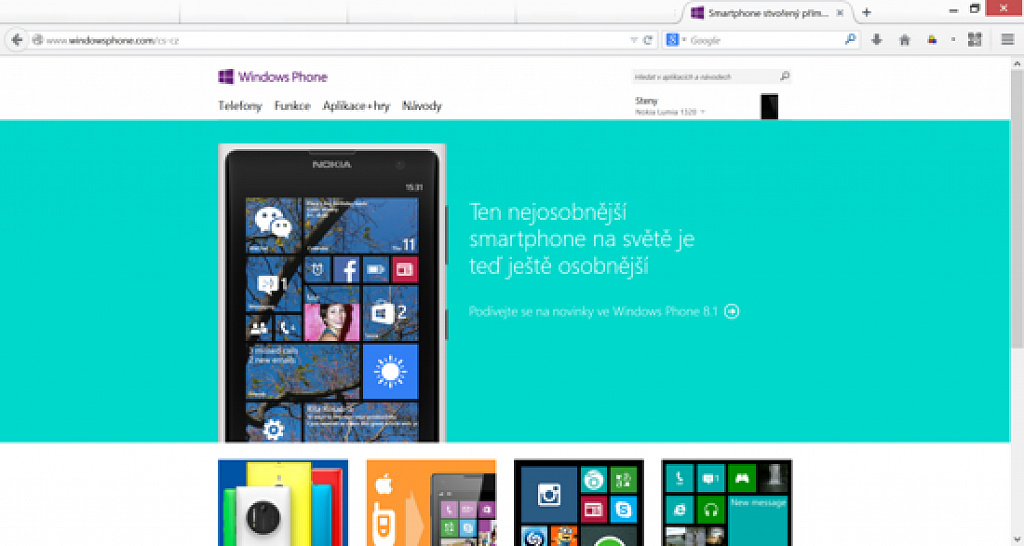Click the battery tile on the phone
Image resolution: width=1024 pixels, height=546 pixels.
tap(376, 269)
